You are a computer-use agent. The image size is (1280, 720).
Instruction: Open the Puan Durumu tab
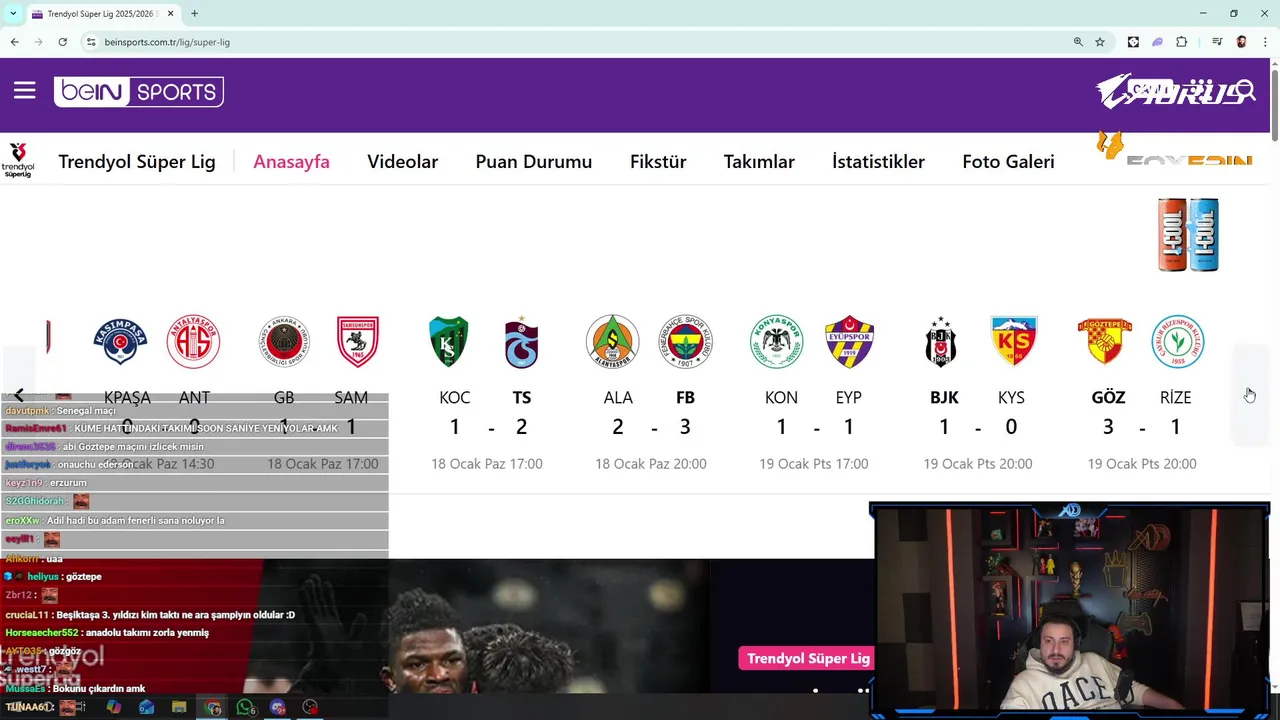point(533,161)
